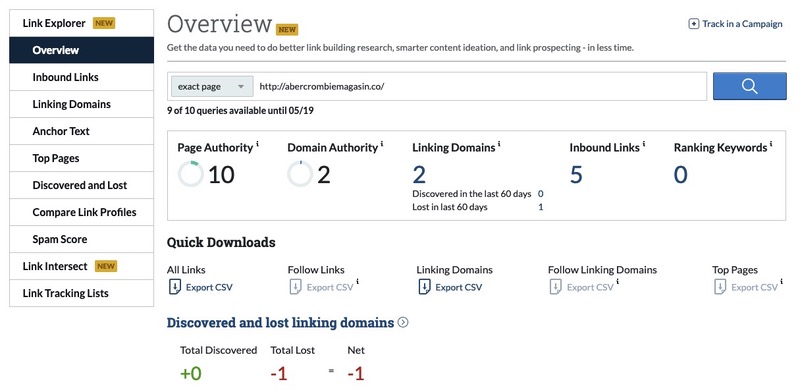Select the Link Explorer sidebar heading
Viewport: 800px width, 390px height.
[x=82, y=23]
